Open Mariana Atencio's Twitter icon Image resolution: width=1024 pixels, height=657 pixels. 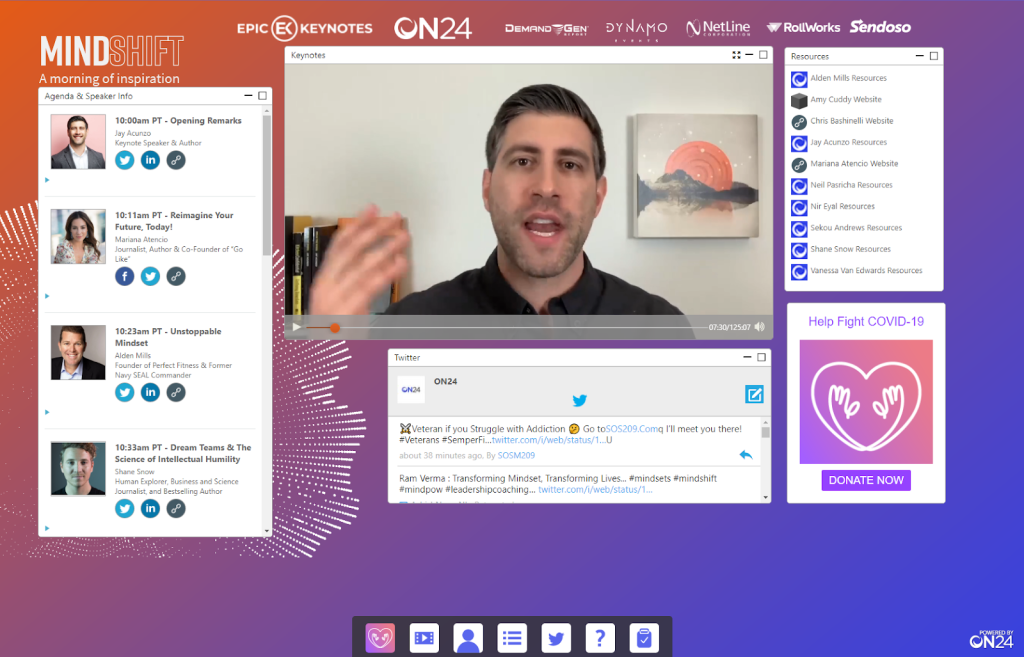coord(150,276)
